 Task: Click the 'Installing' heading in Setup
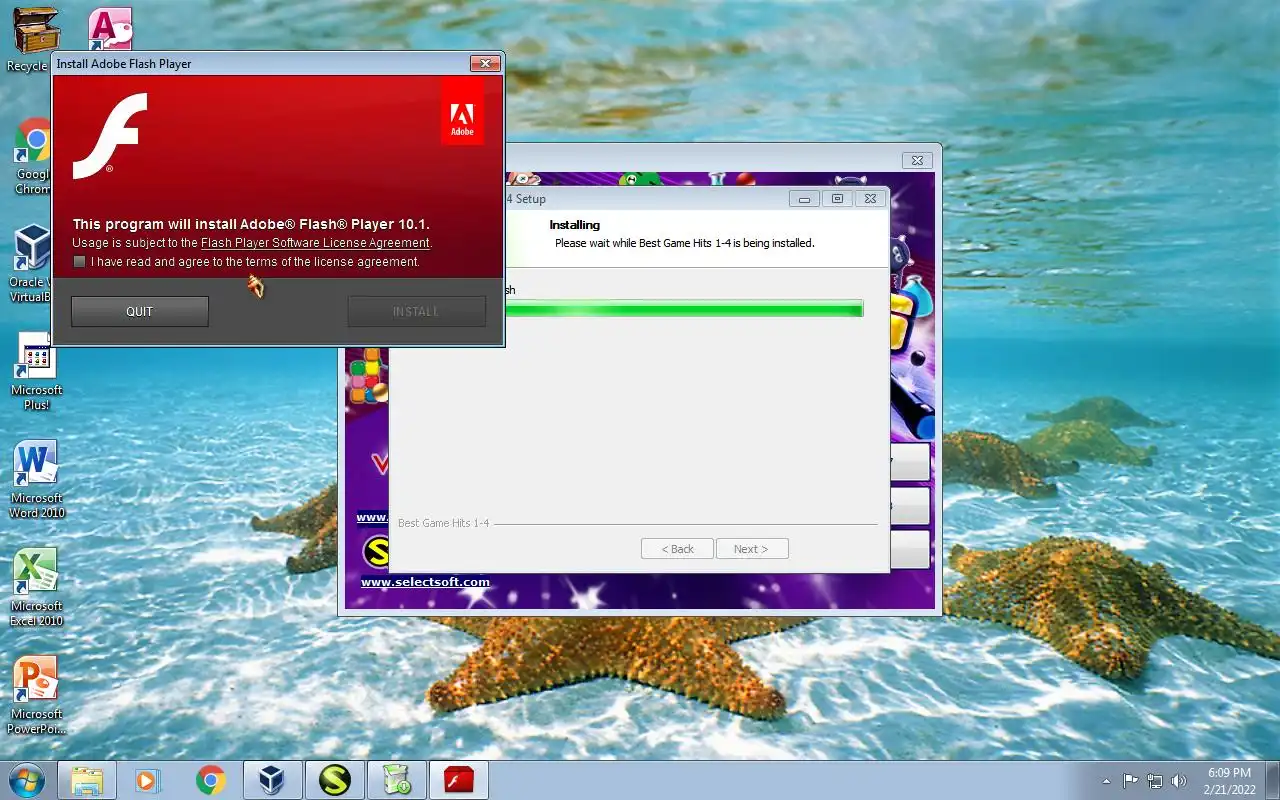575,225
